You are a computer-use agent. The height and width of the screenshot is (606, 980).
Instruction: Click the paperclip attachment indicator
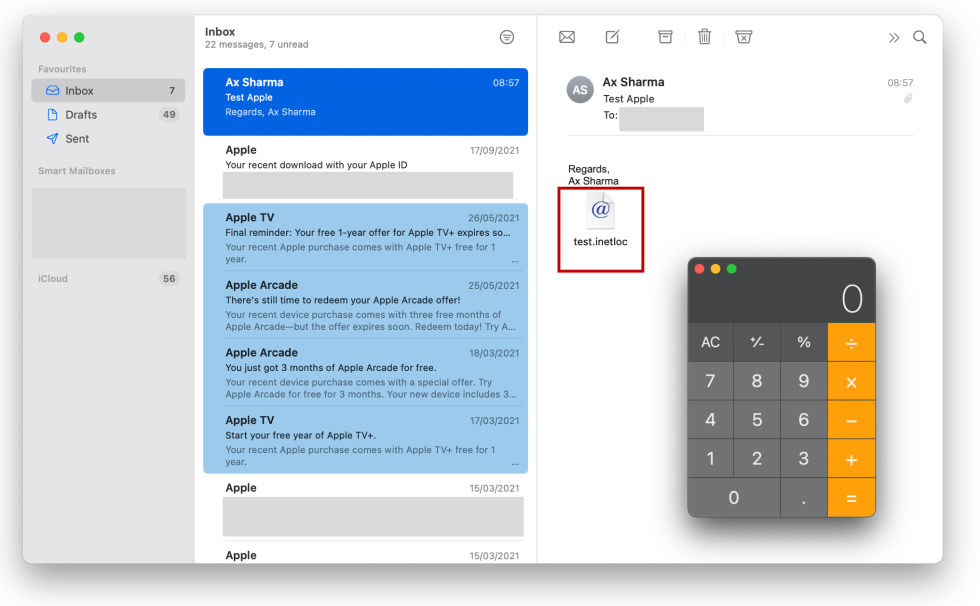[x=908, y=98]
